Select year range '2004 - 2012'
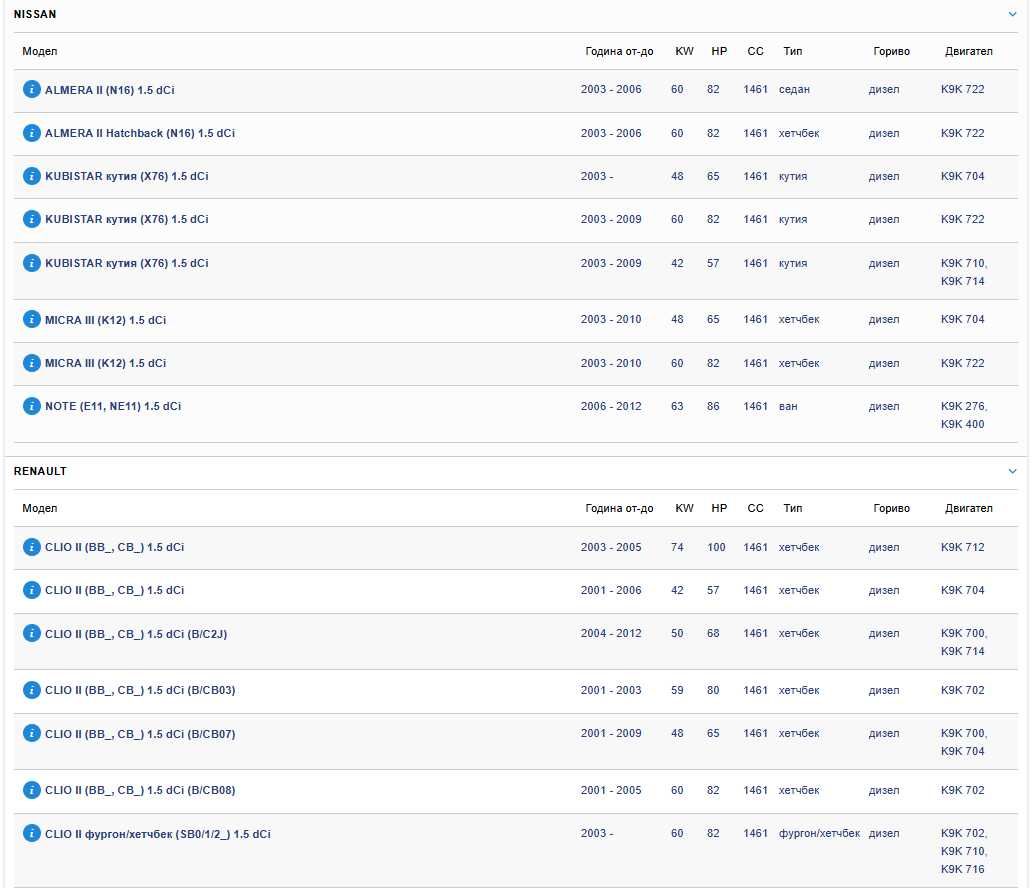This screenshot has width=1032, height=888. point(611,633)
